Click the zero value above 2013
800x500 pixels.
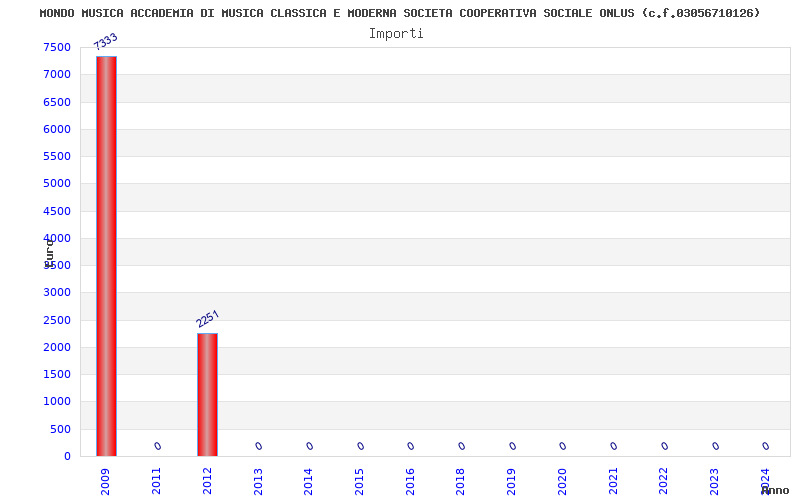(259, 446)
